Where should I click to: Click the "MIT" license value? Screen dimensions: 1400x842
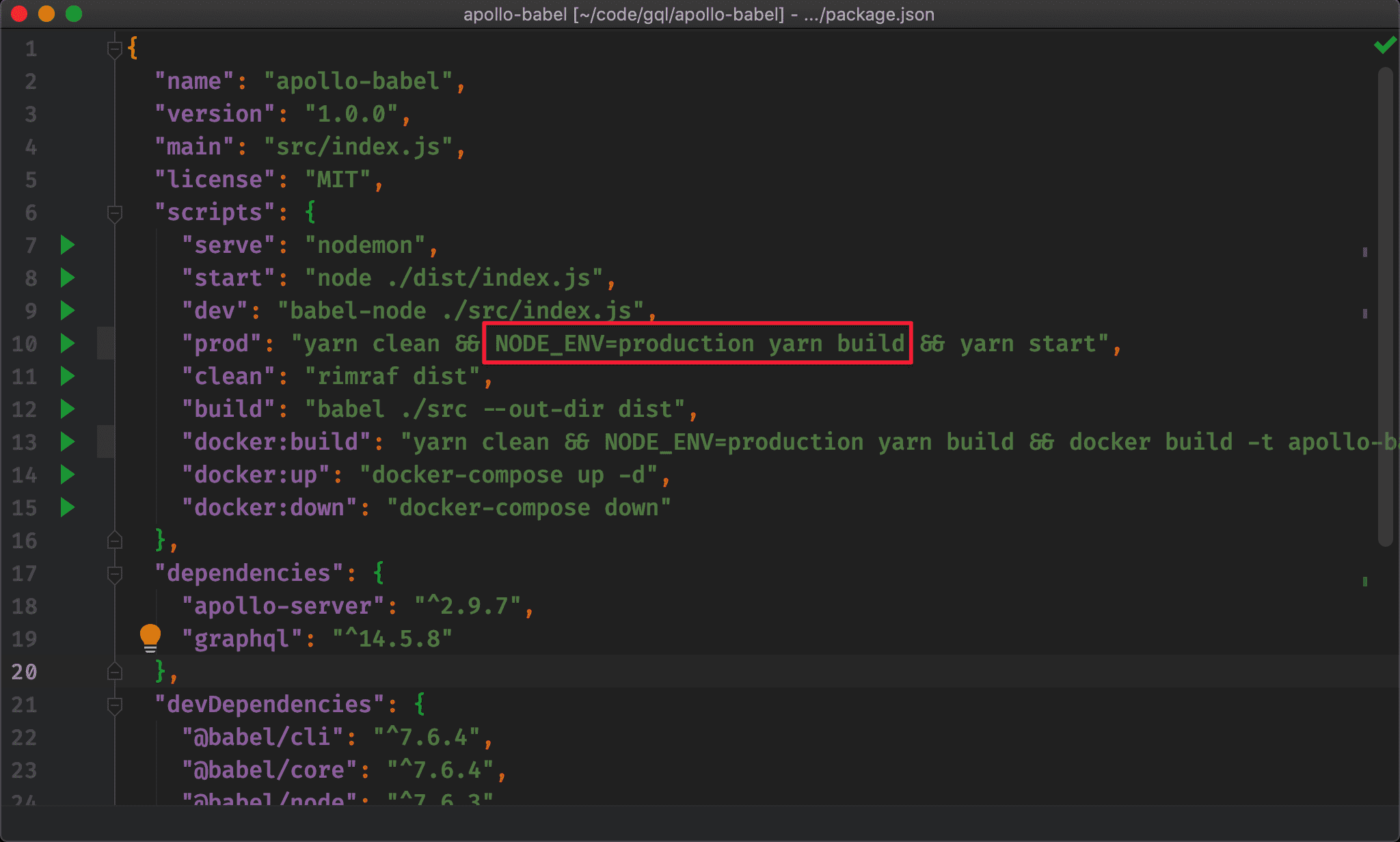pos(338,180)
